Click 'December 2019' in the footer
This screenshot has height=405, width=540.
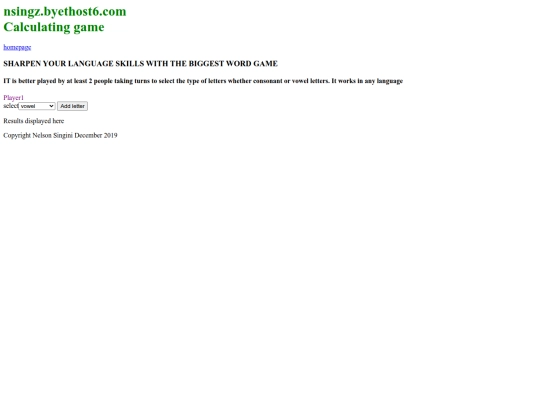[96, 135]
